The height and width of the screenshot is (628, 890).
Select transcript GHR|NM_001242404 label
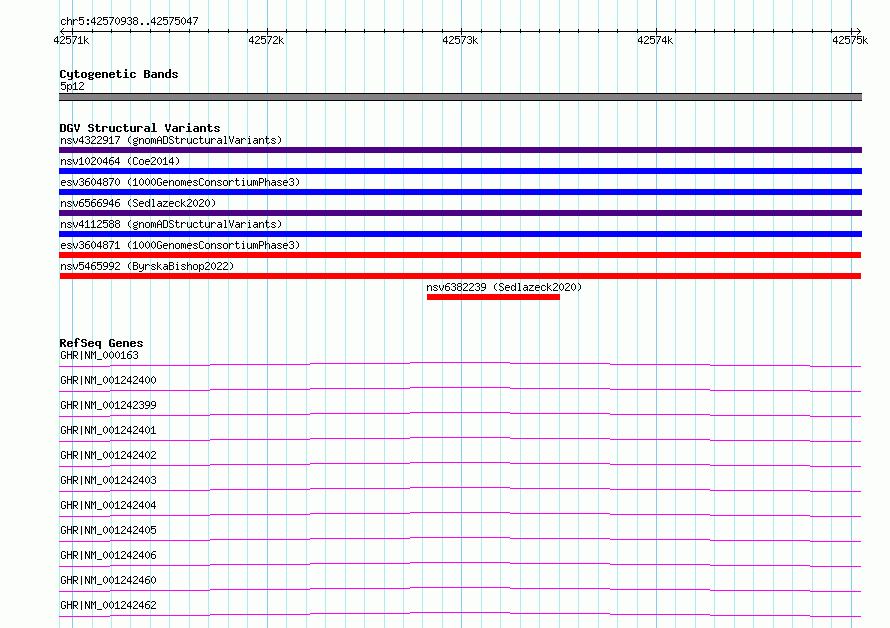(x=108, y=505)
